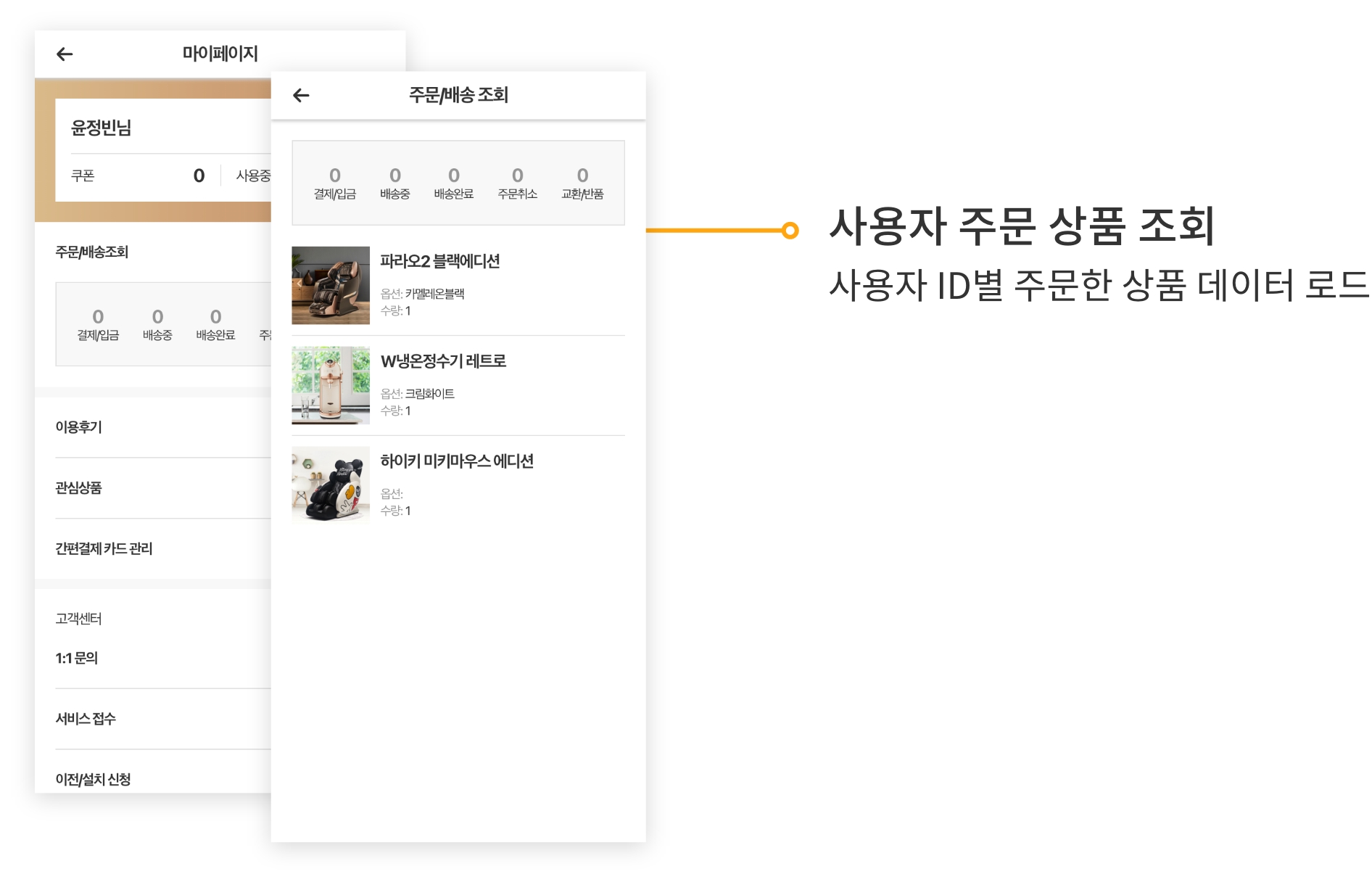Tap the 윤정빈님 user name
Screen dimensions: 1372x882
102,128
